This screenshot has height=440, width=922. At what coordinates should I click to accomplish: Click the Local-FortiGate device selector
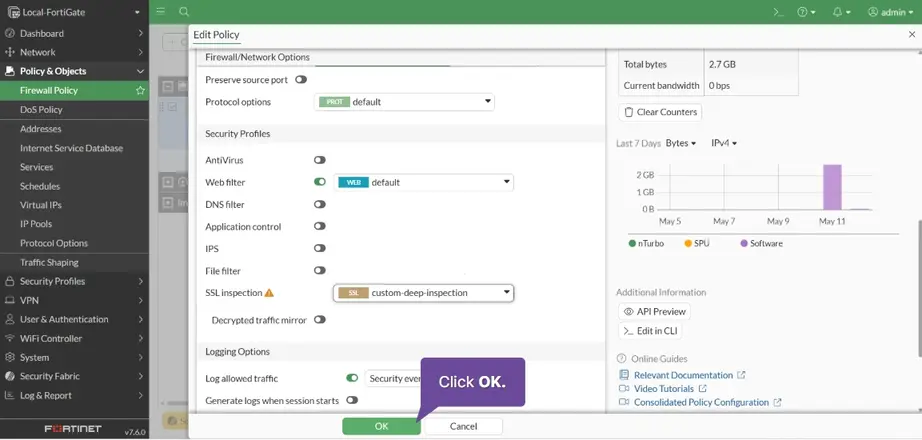[74, 12]
